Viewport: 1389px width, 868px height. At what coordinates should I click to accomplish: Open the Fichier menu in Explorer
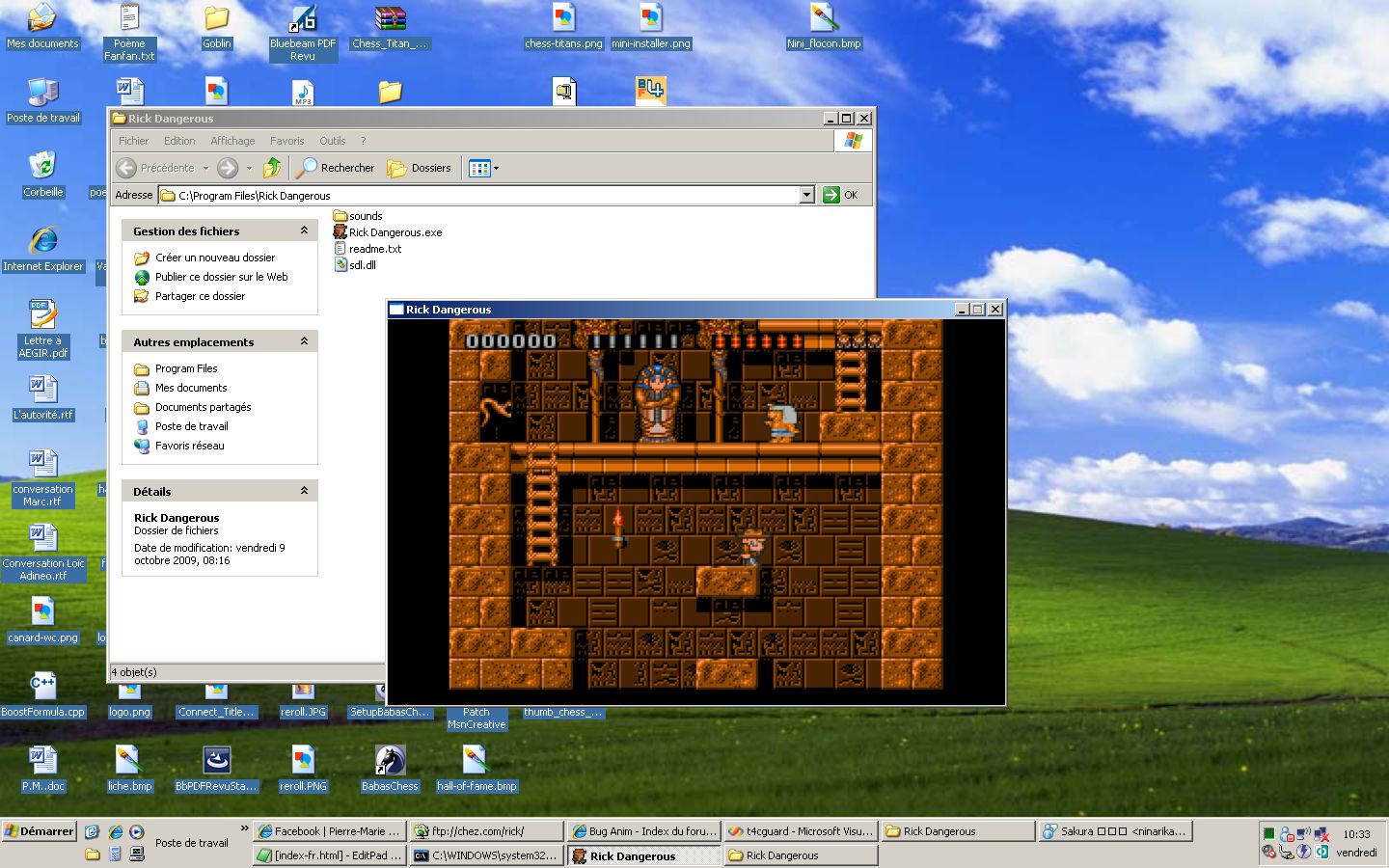(x=133, y=141)
